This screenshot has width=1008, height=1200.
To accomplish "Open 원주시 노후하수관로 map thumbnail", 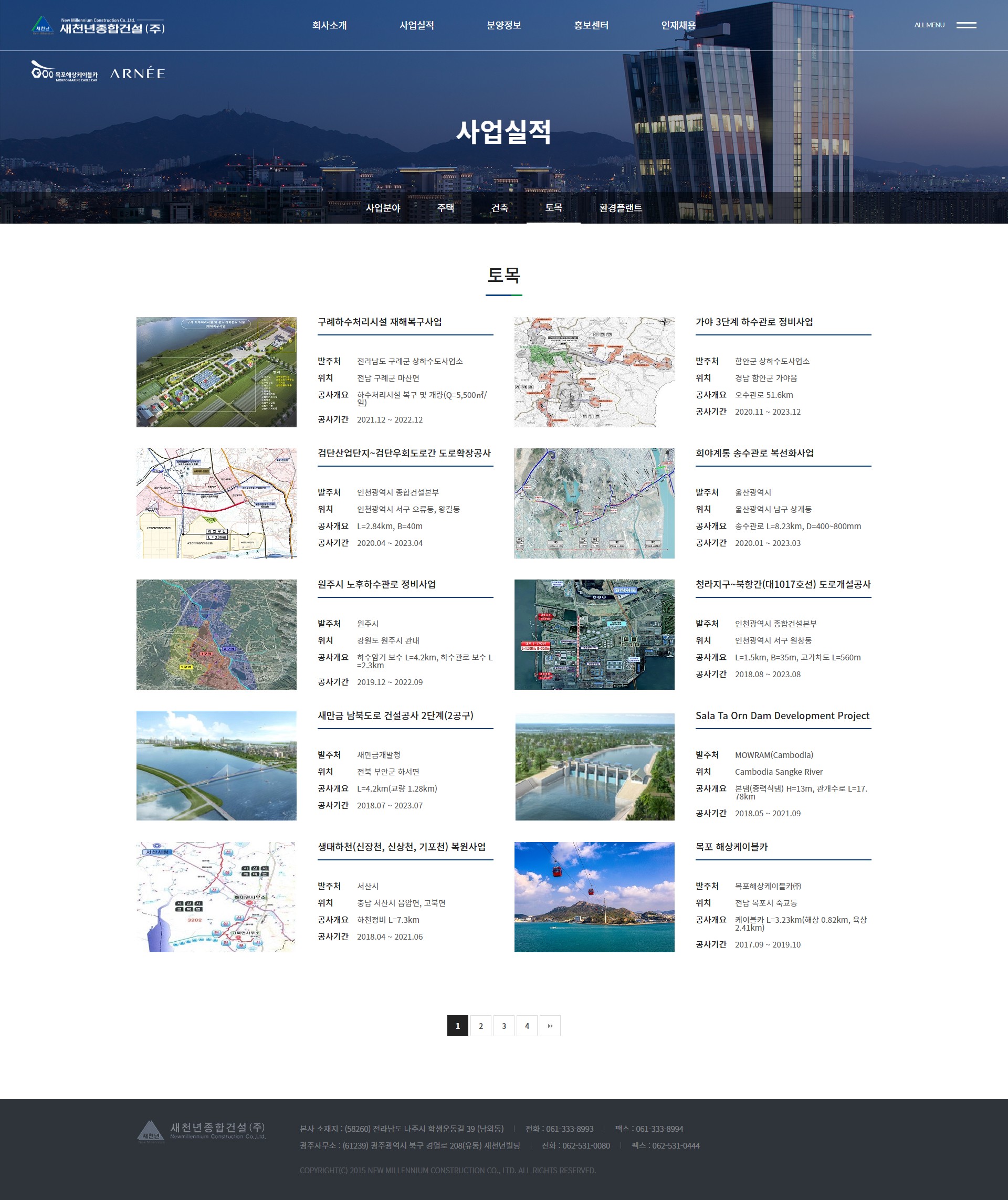I will [217, 635].
